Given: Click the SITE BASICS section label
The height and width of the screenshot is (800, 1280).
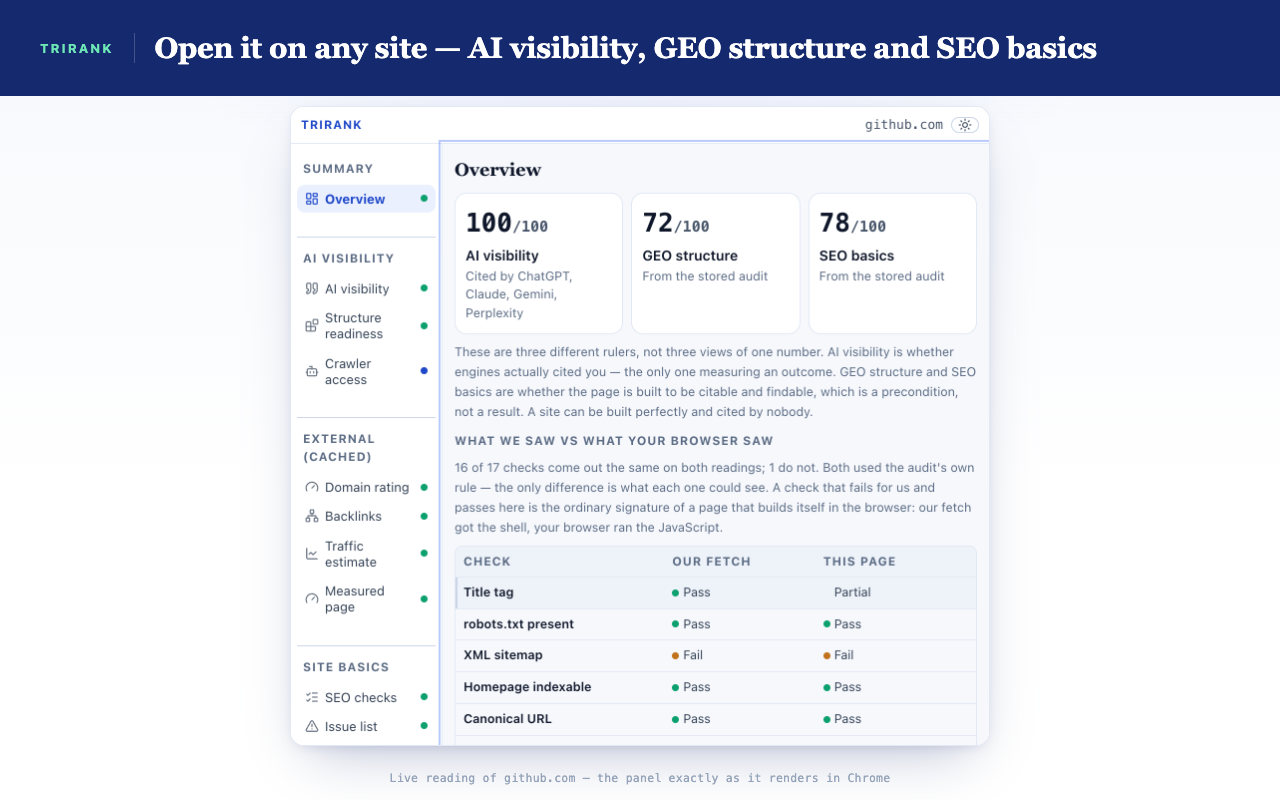Looking at the screenshot, I should click(x=346, y=667).
